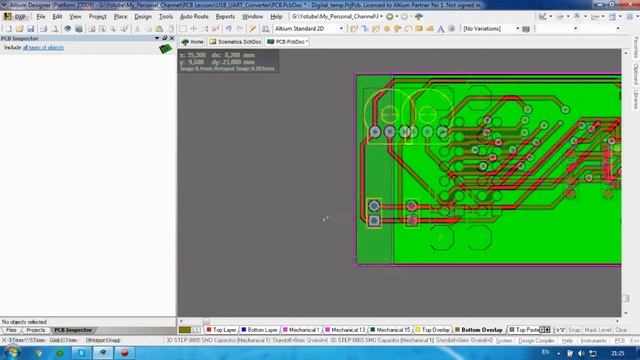Image resolution: width=640 pixels, height=360 pixels.
Task: Click the home tree icon in navigation toolbar
Action: click(418, 17)
